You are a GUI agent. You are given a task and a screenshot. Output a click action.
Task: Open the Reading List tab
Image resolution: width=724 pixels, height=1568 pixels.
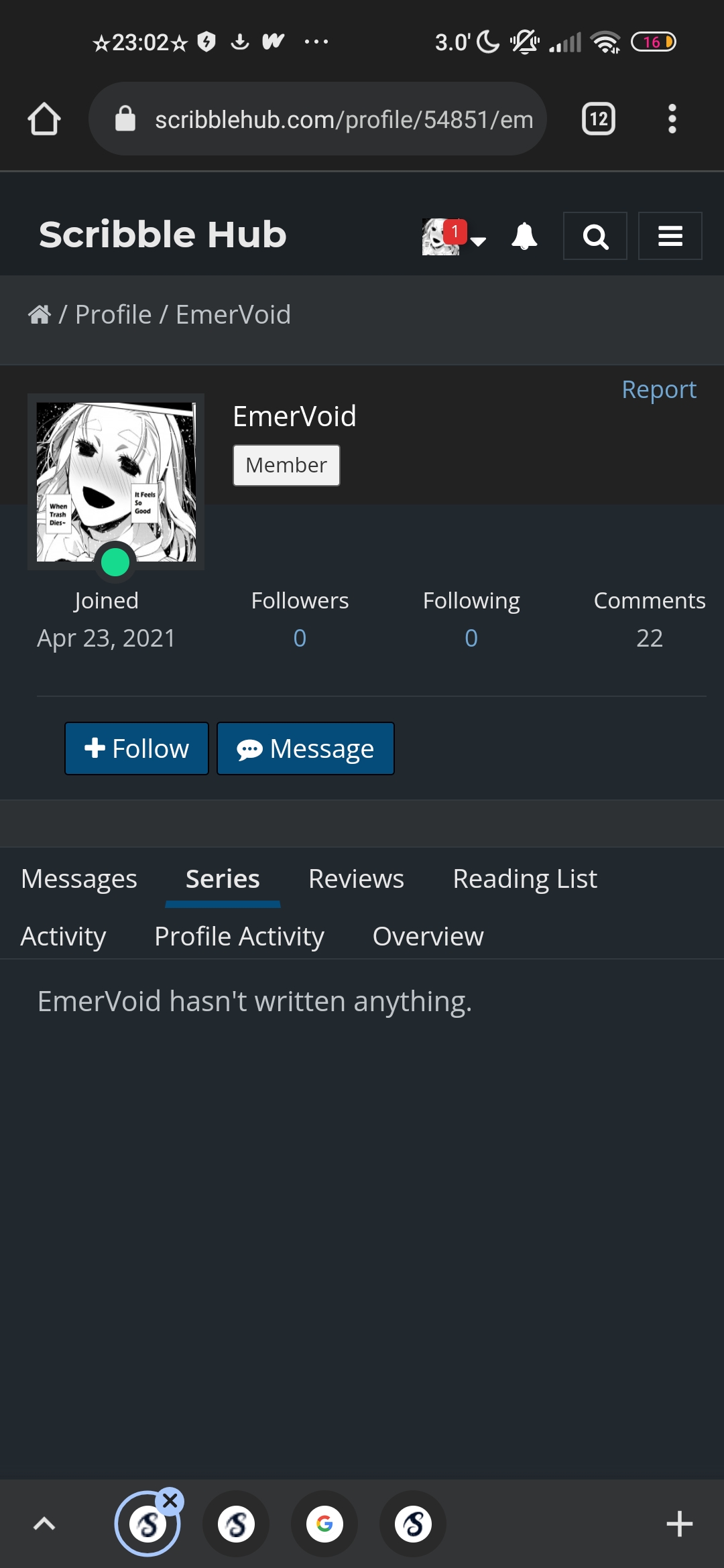[x=525, y=878]
